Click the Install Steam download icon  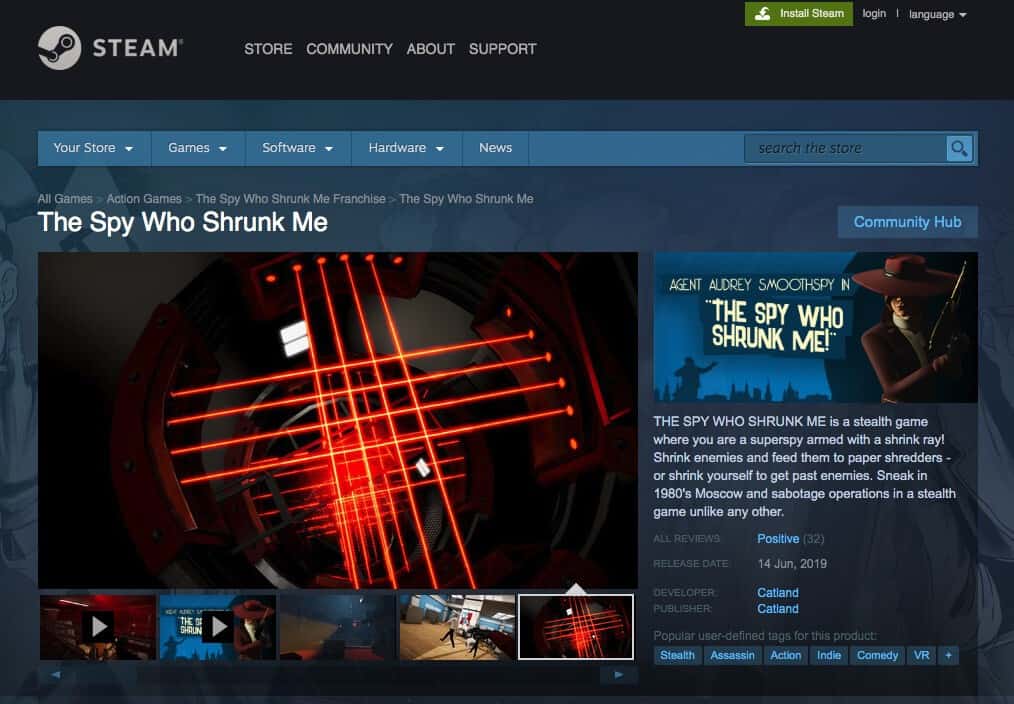click(x=762, y=14)
